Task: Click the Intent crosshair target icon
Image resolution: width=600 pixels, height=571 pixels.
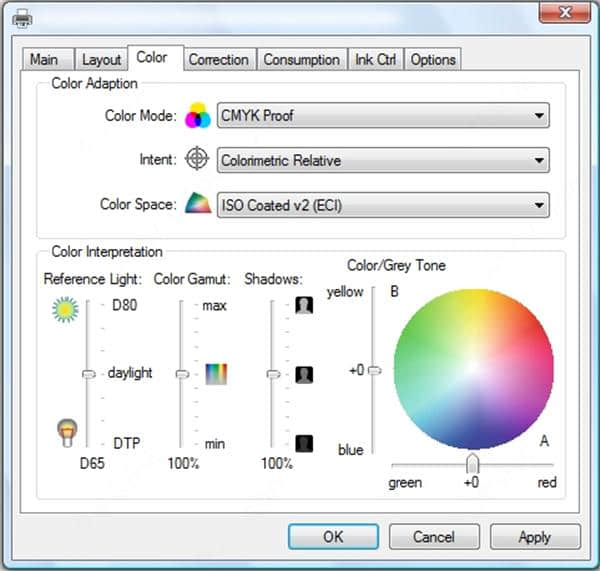Action: click(197, 158)
